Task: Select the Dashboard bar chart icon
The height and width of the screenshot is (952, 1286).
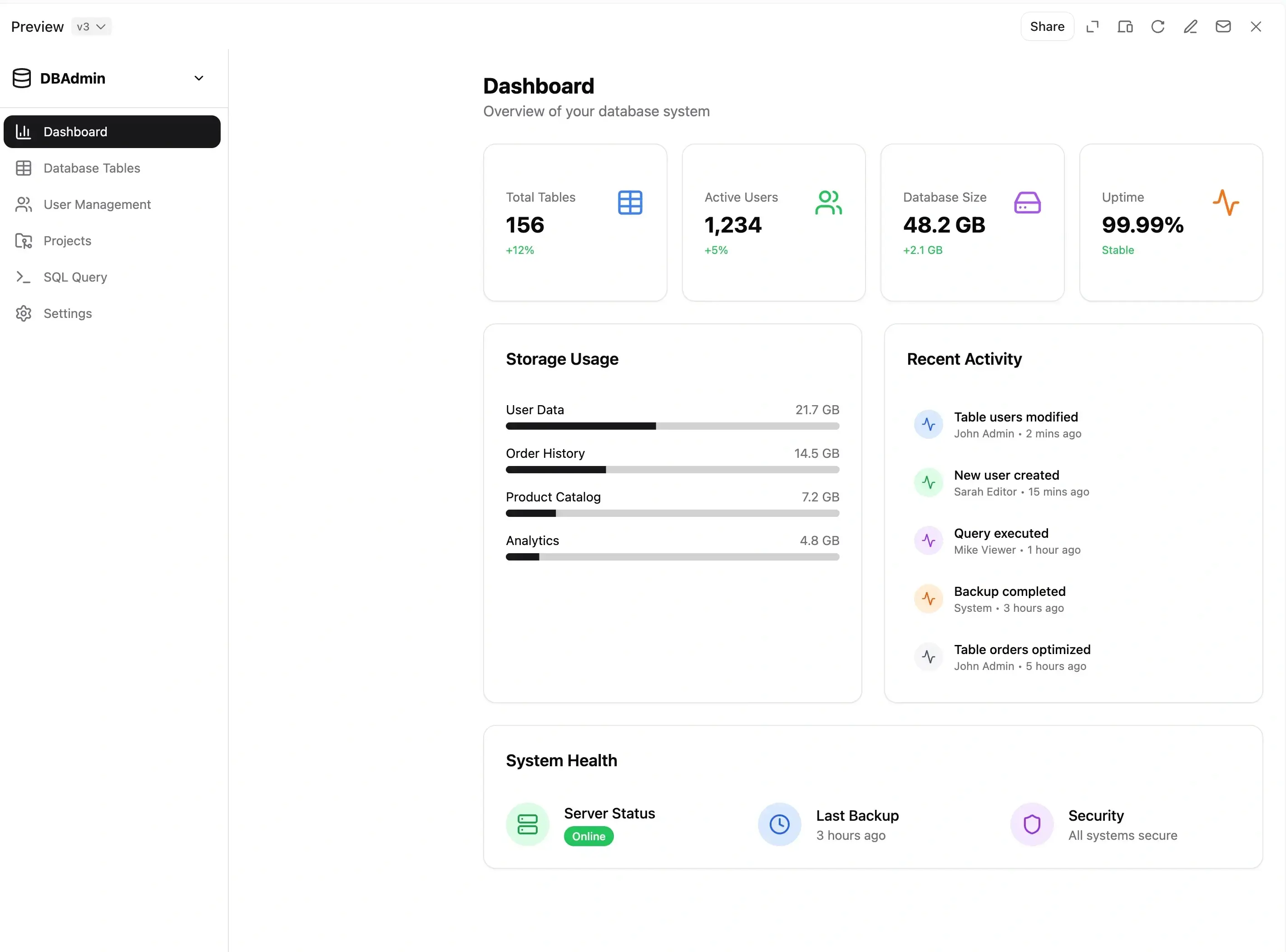Action: (x=23, y=131)
